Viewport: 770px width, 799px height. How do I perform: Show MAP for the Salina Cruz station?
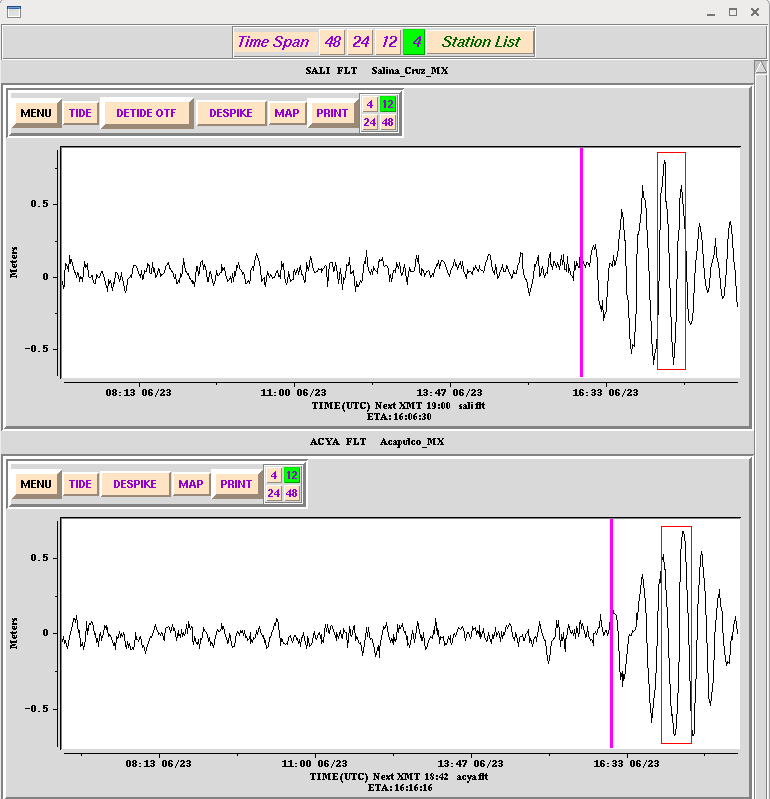(x=286, y=113)
